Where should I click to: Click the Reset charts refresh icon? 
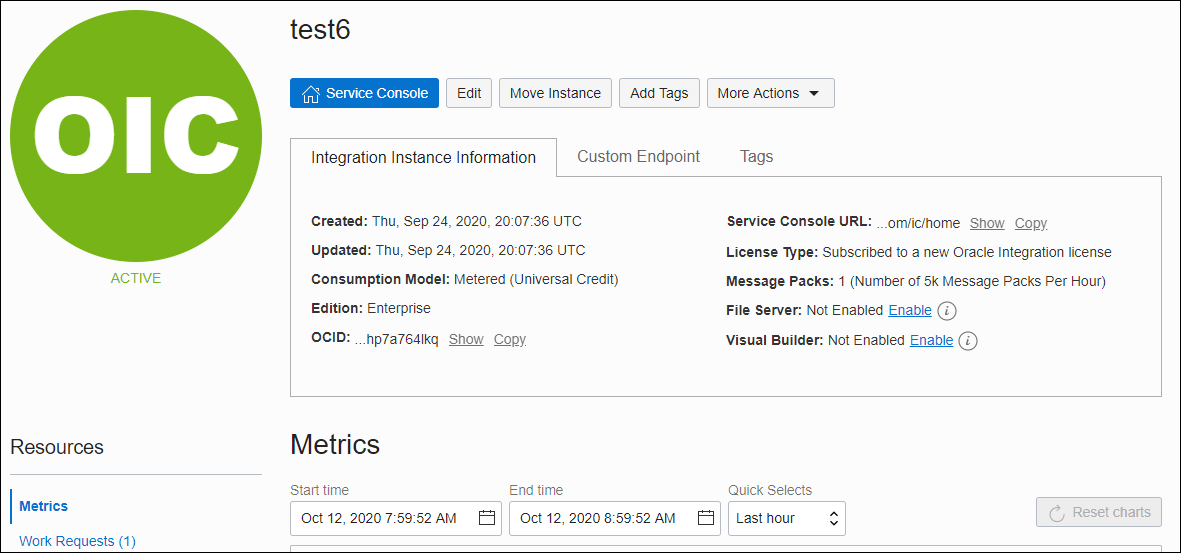coord(1057,513)
